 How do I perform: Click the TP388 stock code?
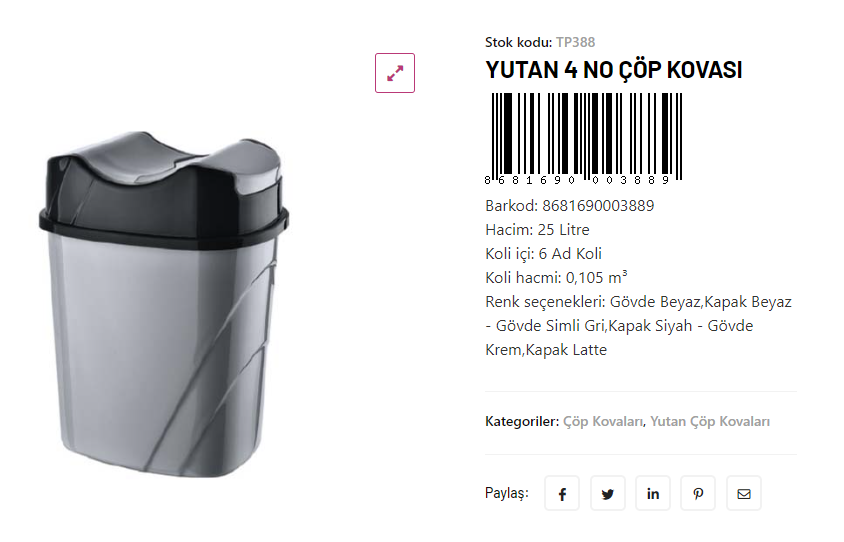(x=575, y=42)
